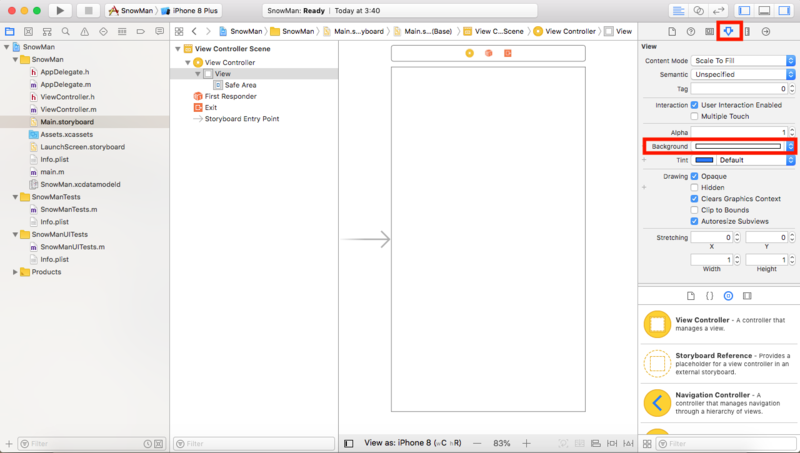The width and height of the screenshot is (800, 453).
Task: Expand the Products folder
Action: coord(15,272)
